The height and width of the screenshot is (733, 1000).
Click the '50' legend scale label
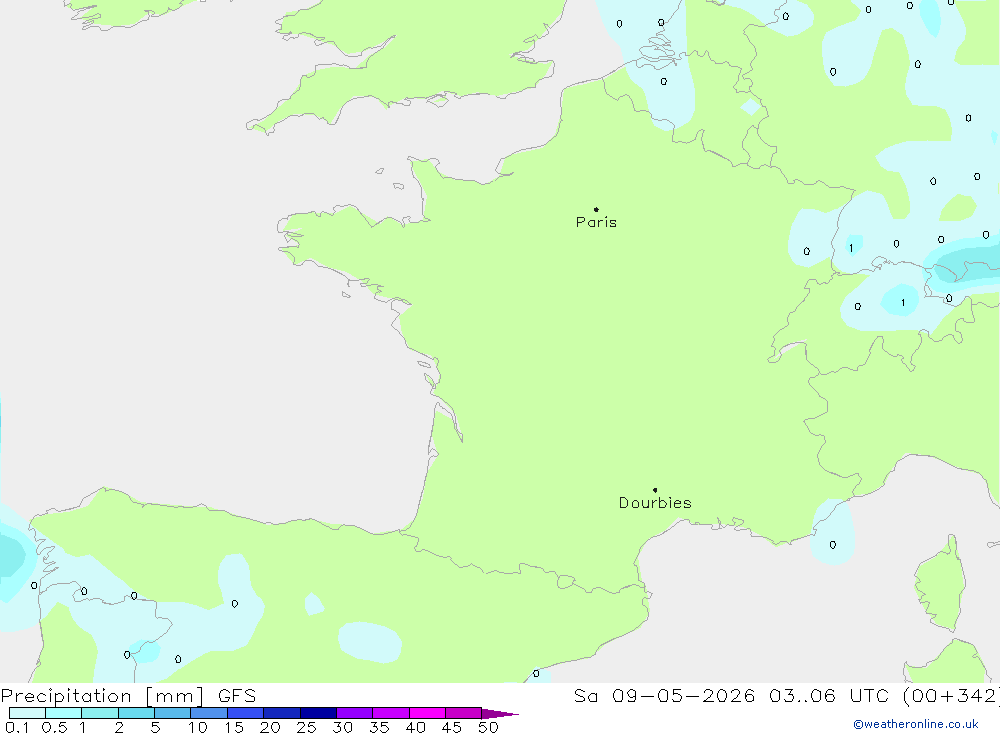(488, 727)
